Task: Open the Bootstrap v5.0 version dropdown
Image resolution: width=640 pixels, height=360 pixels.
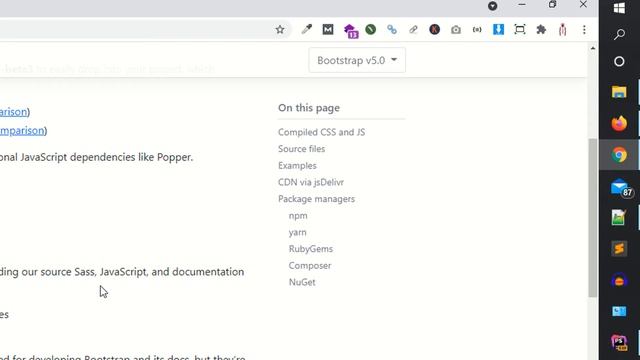Action: [x=357, y=60]
